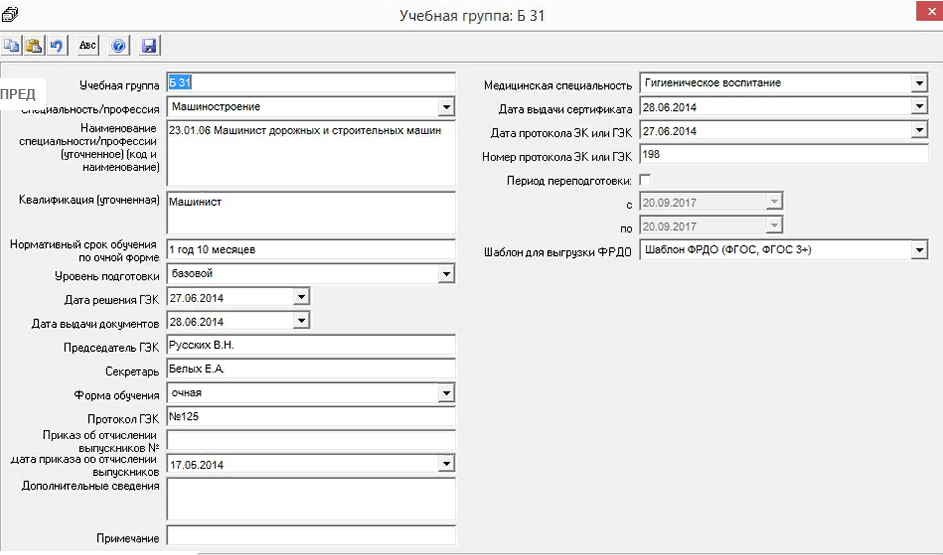
Task: Close the Учебная группа window
Action: pyautogui.click(x=921, y=12)
